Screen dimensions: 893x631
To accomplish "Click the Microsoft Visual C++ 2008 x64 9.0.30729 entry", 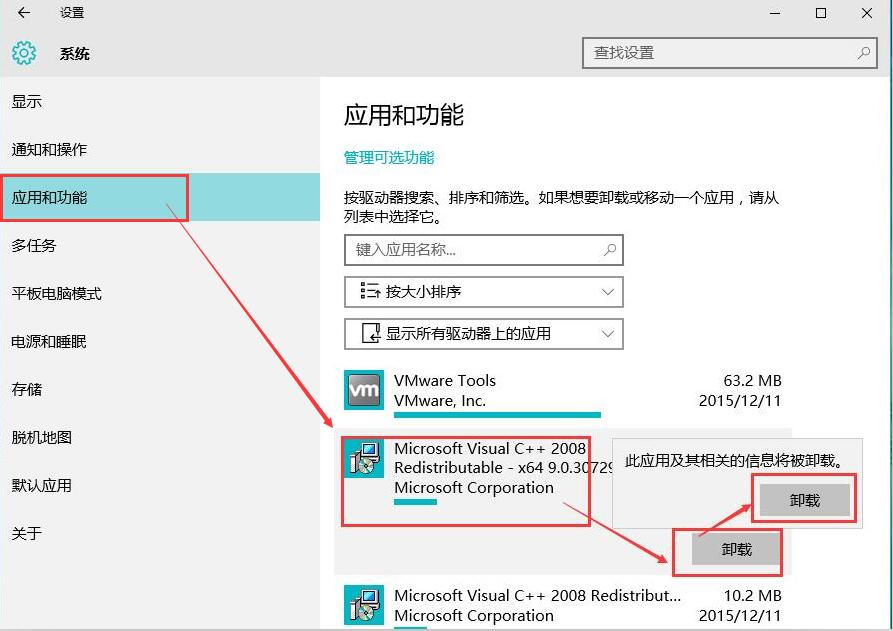I will pyautogui.click(x=563, y=501).
